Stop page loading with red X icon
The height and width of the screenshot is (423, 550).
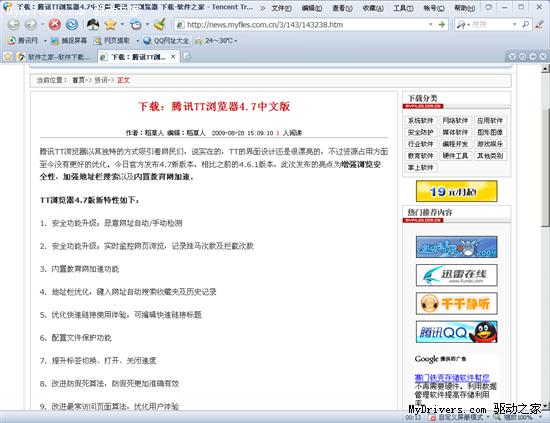pyautogui.click(x=54, y=24)
